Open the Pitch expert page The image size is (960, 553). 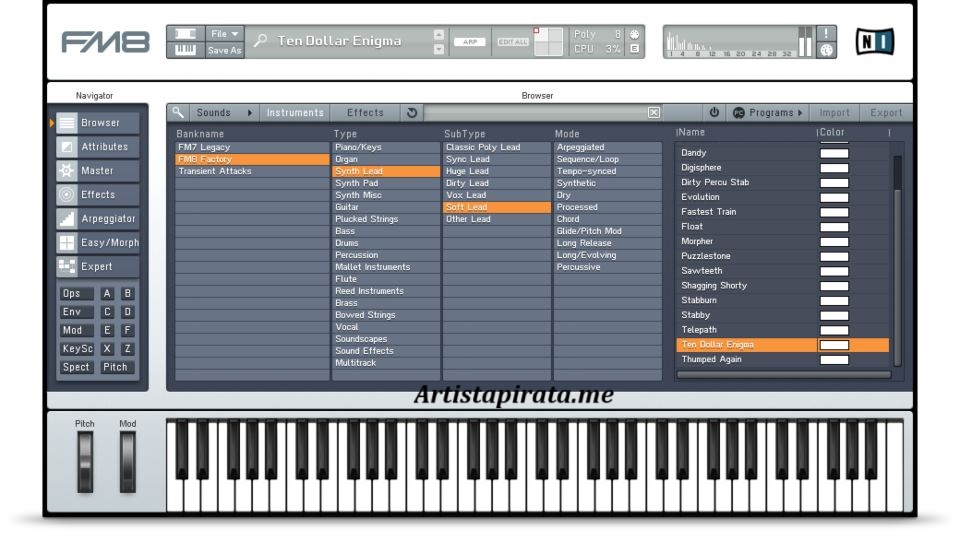[x=116, y=367]
